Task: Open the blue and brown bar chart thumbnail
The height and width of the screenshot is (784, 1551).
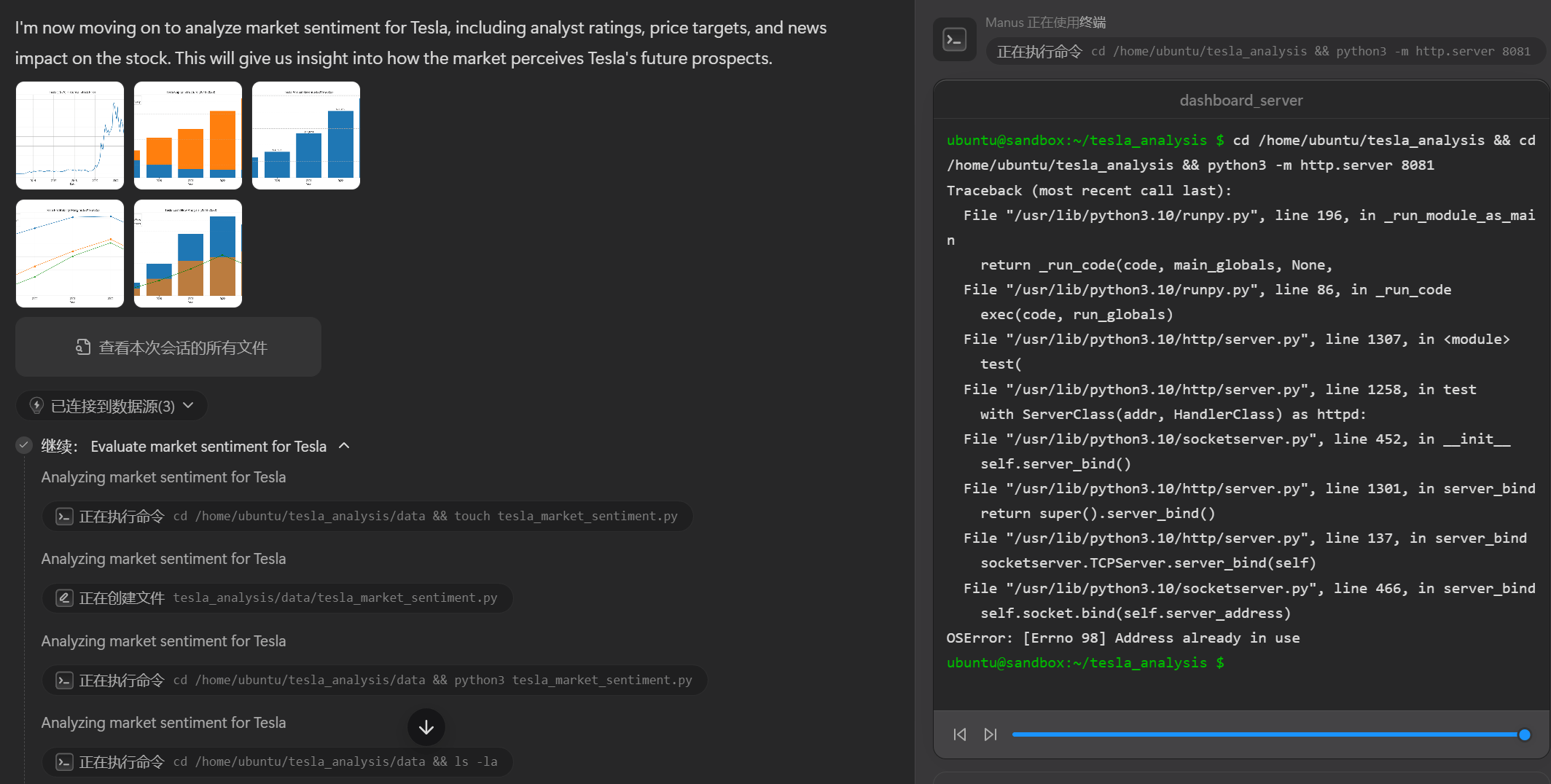Action: (188, 254)
